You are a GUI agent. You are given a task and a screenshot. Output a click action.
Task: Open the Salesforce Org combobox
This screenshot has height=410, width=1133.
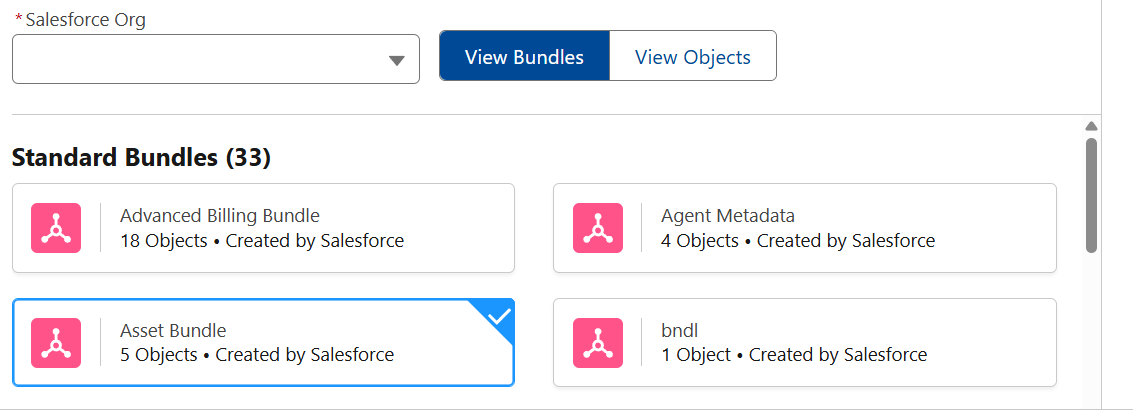[200, 60]
